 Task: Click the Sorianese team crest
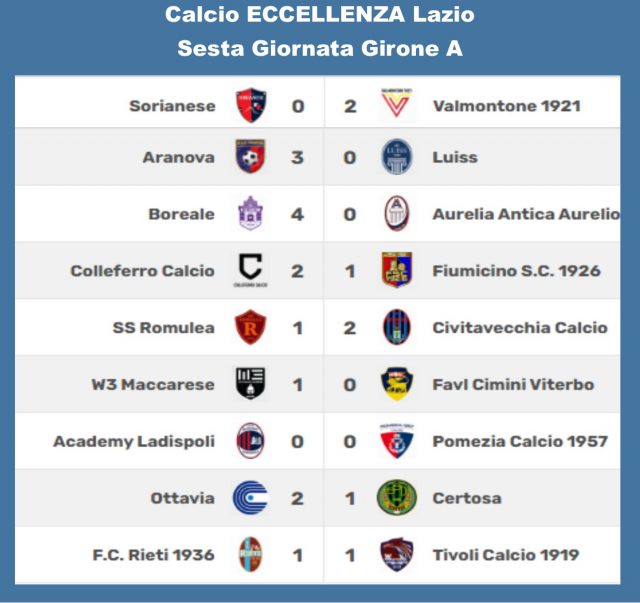(250, 105)
